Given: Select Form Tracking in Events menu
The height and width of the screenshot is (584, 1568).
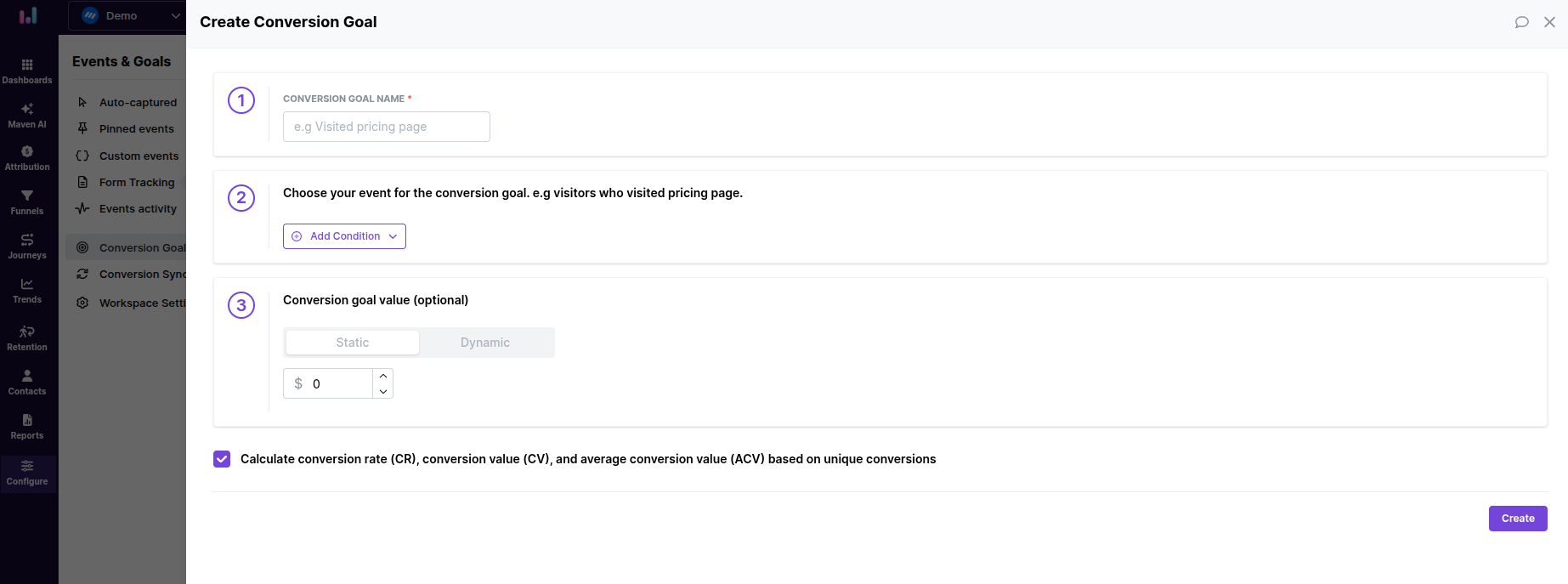Looking at the screenshot, I should pyautogui.click(x=136, y=183).
